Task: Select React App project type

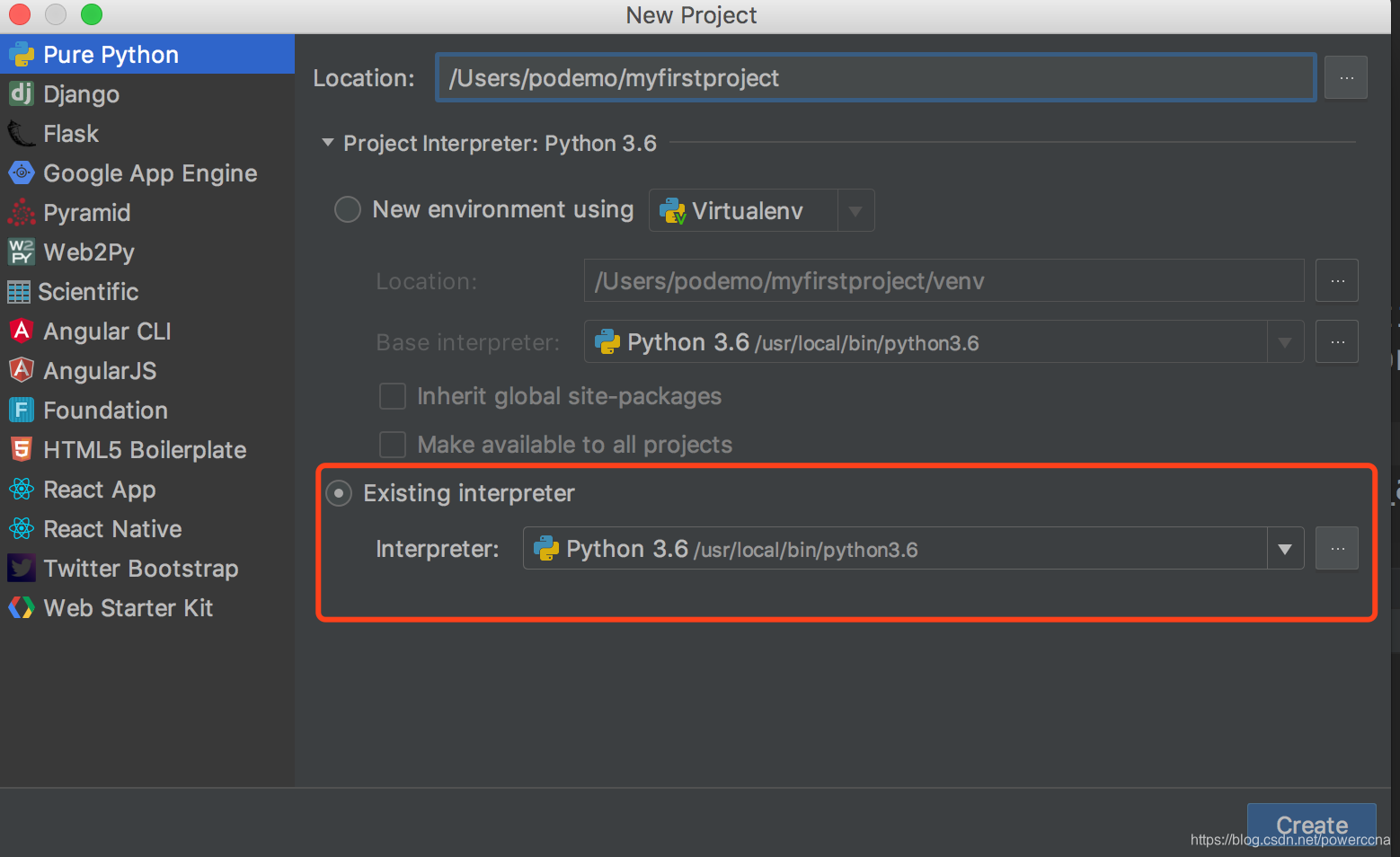Action: 147,490
